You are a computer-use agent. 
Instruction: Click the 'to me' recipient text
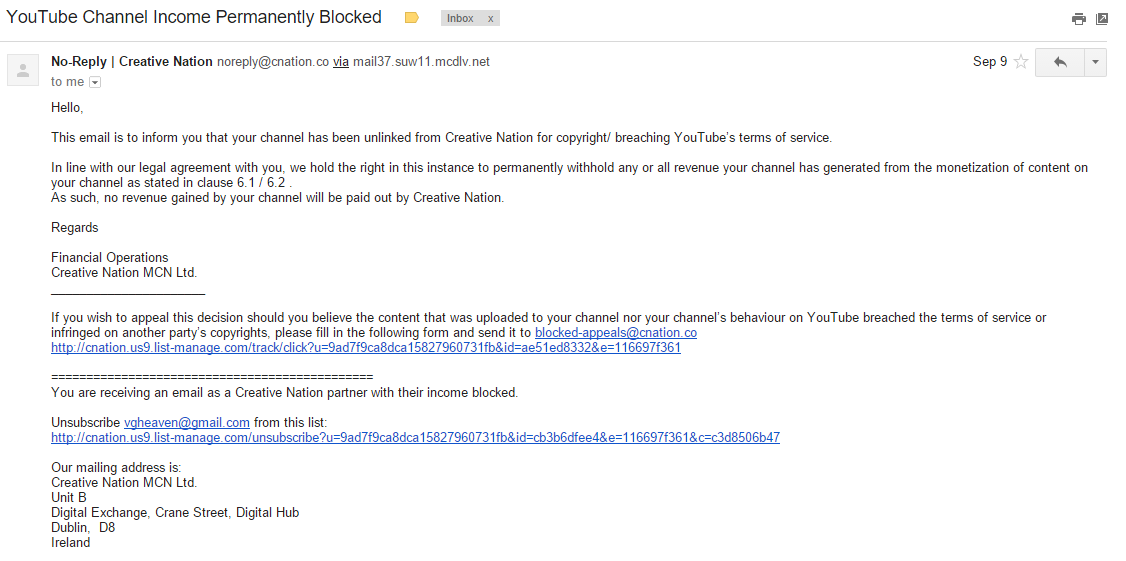coord(68,82)
